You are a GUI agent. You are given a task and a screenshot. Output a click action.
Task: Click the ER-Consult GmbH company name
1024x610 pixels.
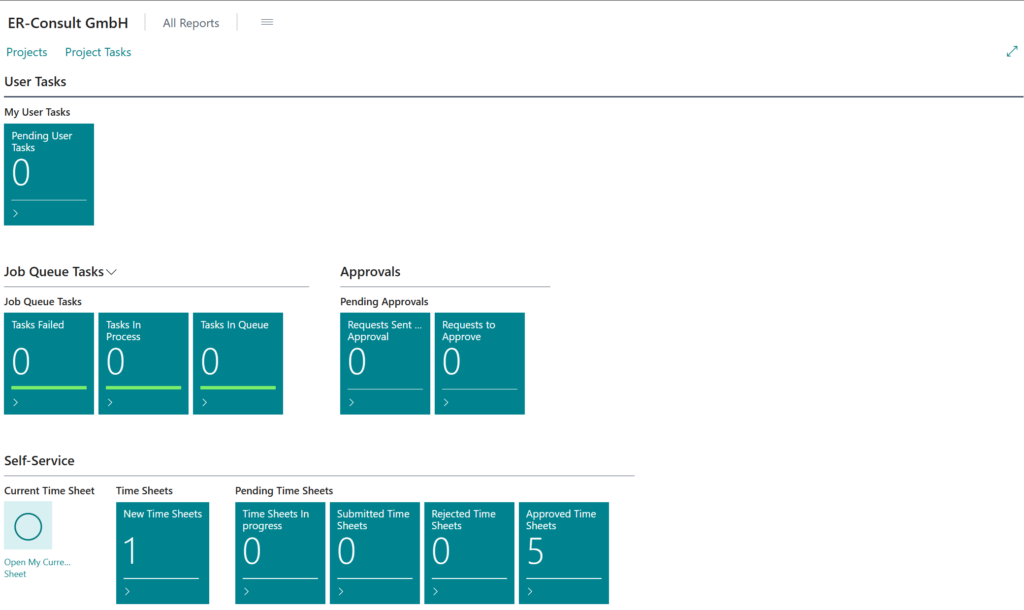coord(68,22)
